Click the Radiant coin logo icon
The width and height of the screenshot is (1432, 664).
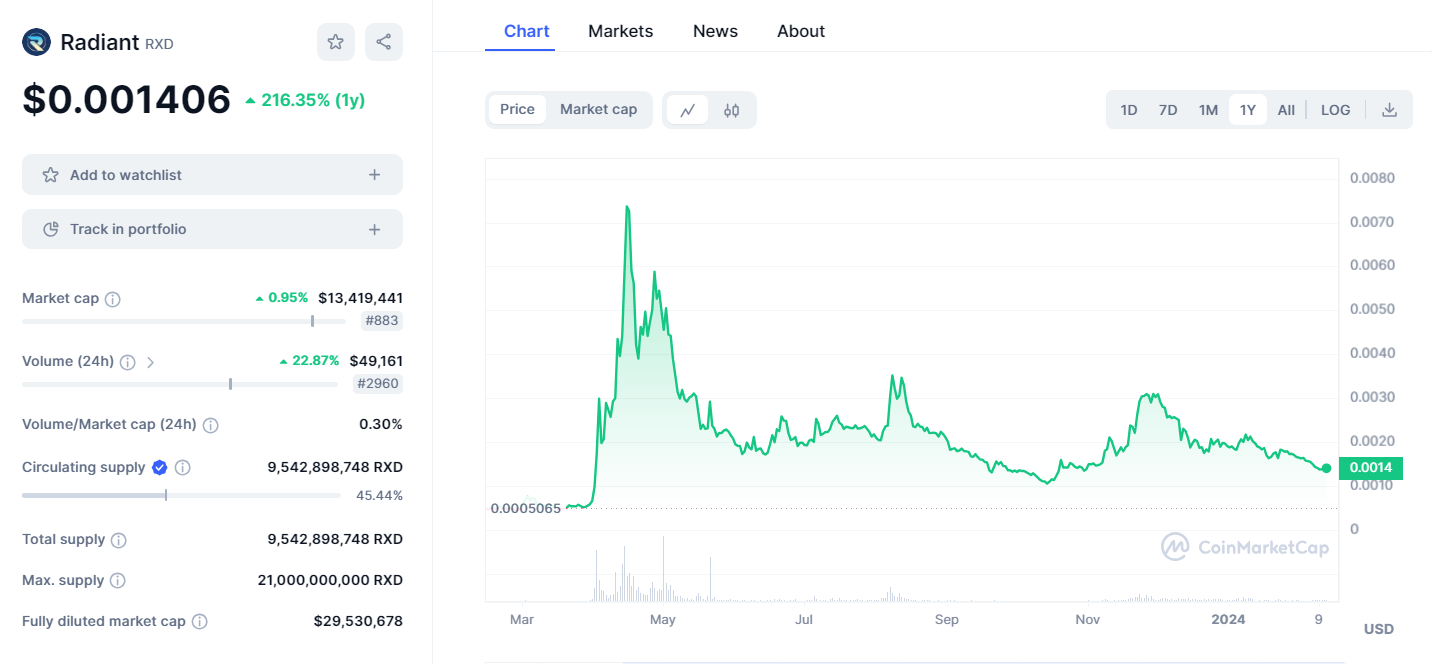(x=36, y=42)
